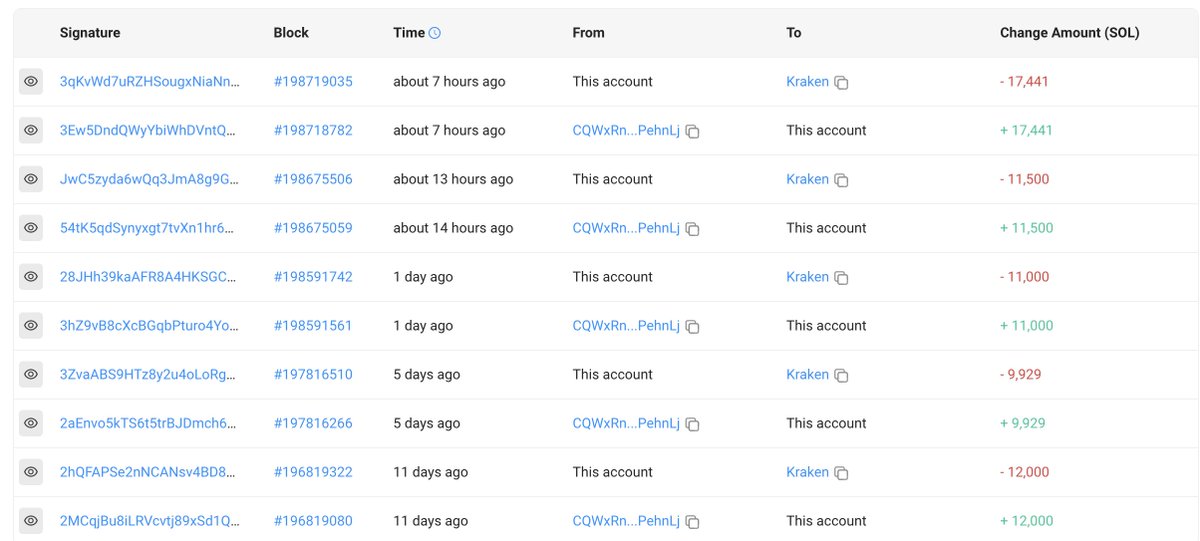Open details eye icon for 3Ew5DndQWyY transaction

click(x=31, y=131)
